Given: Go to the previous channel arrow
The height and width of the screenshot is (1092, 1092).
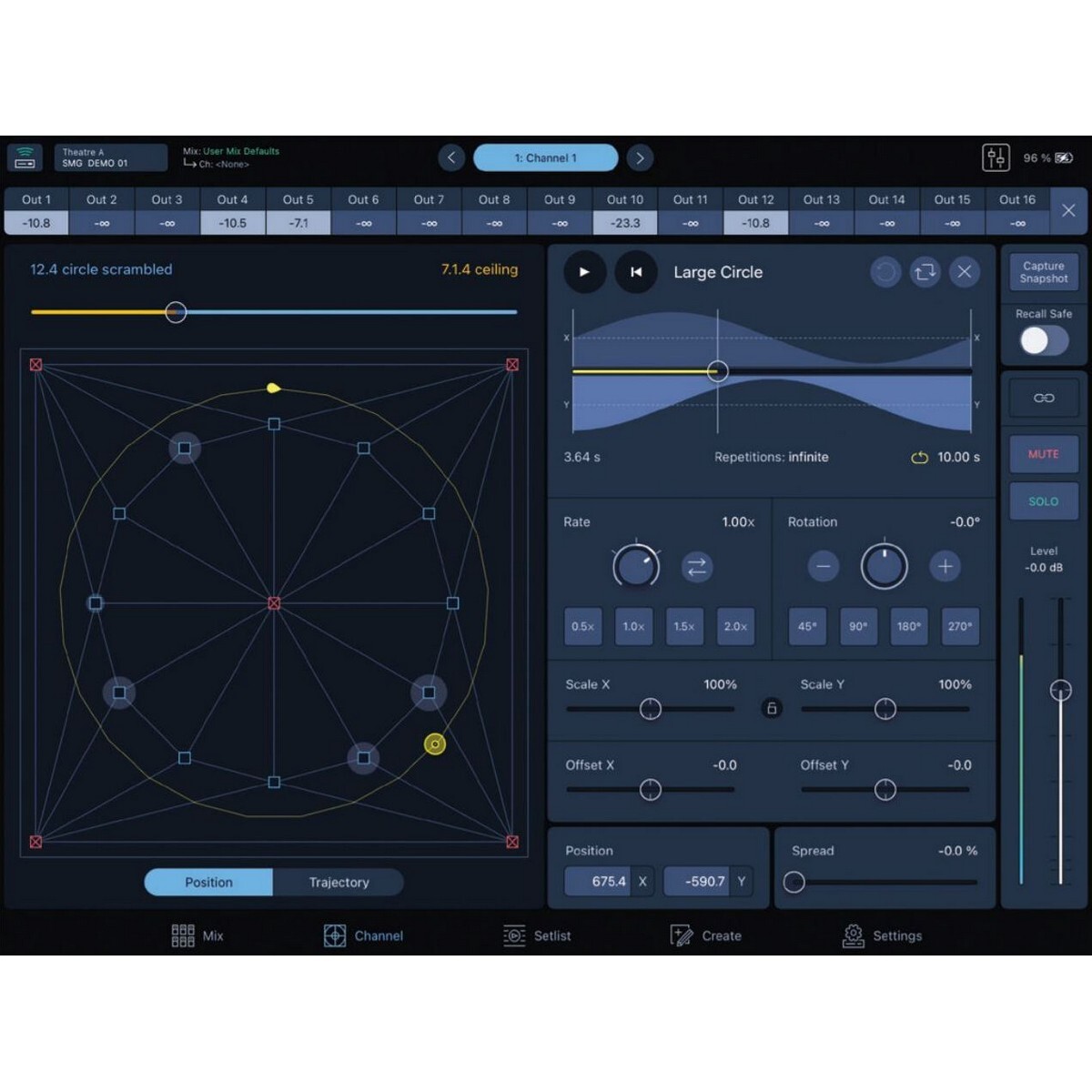Looking at the screenshot, I should click(x=451, y=158).
